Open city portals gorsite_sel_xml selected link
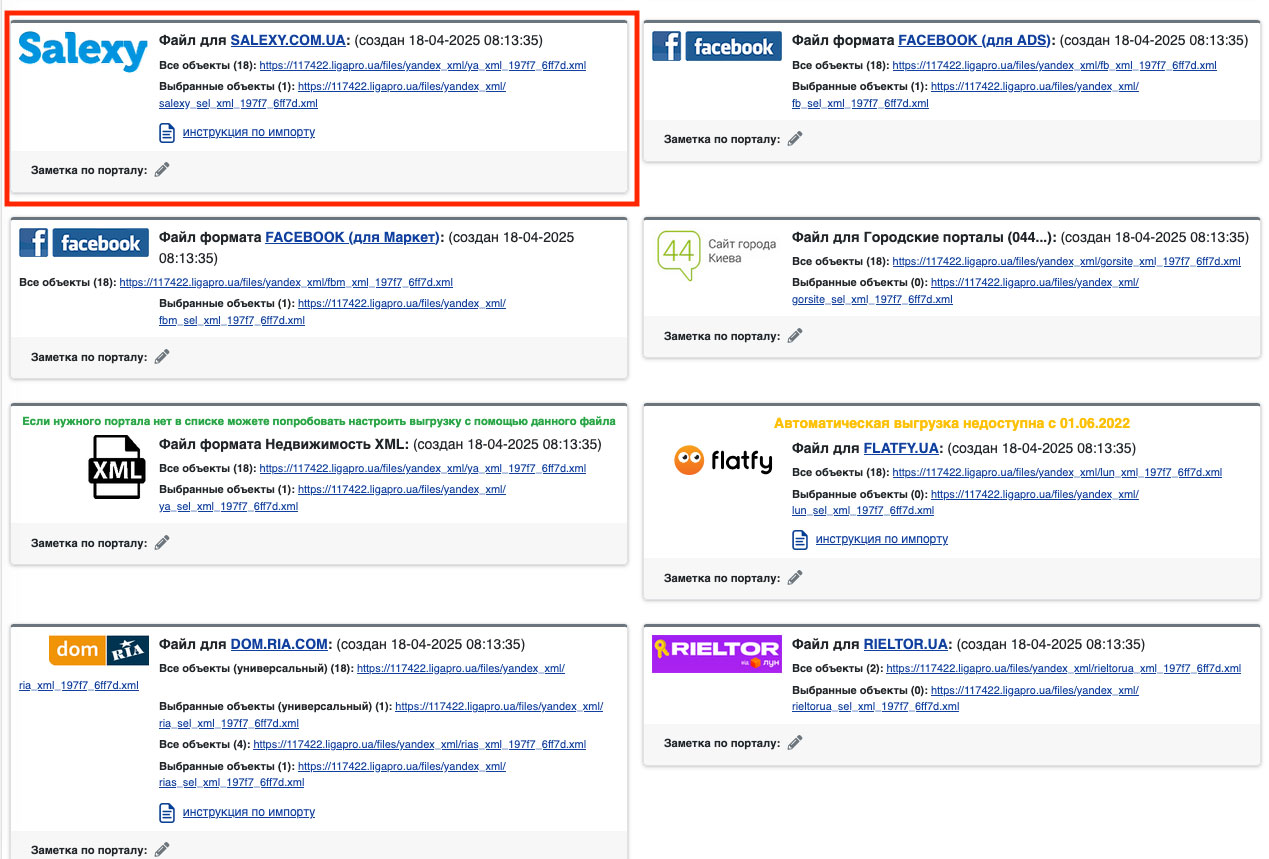 [965, 291]
